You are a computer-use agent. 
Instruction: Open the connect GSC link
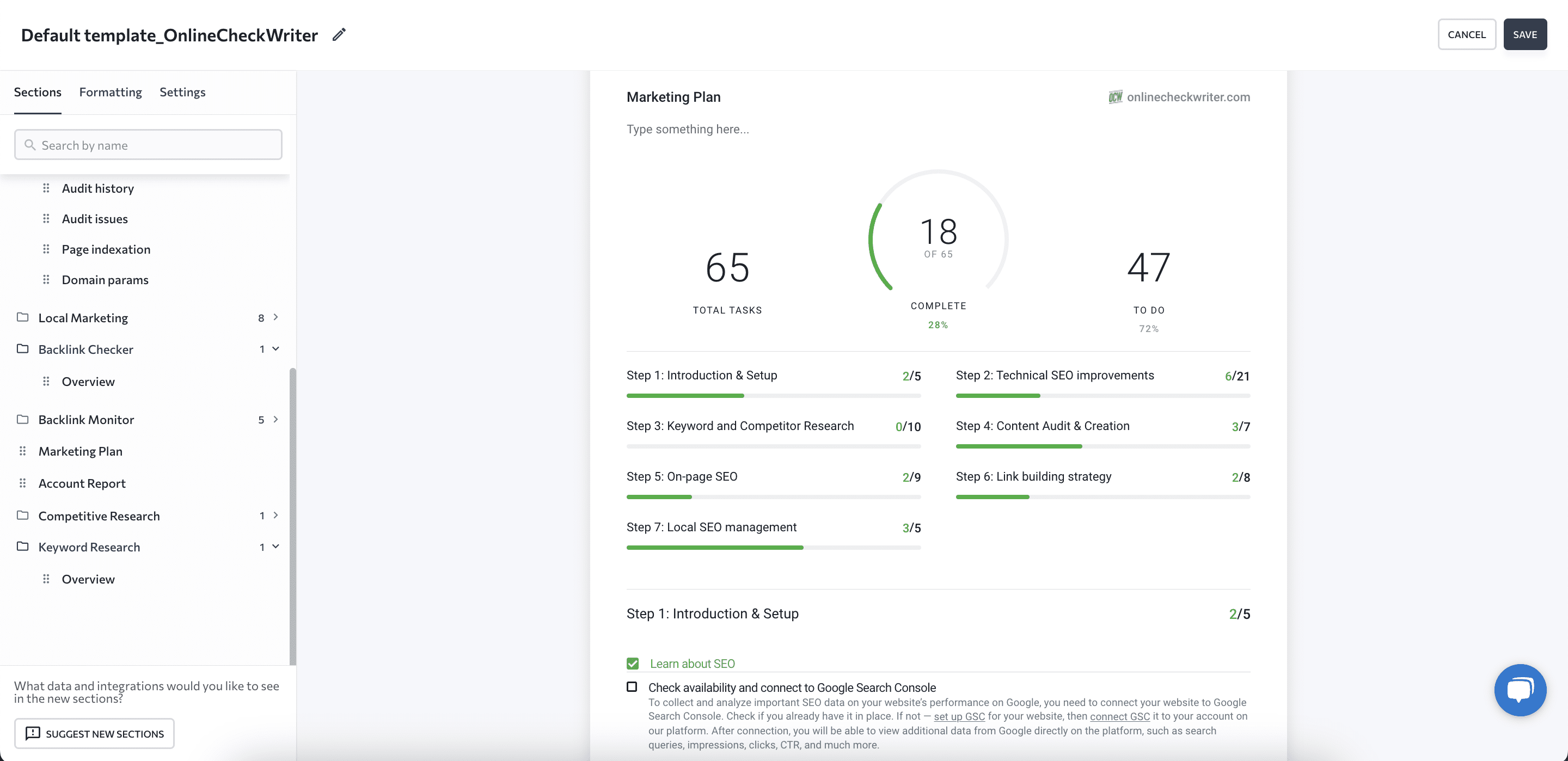point(1119,716)
